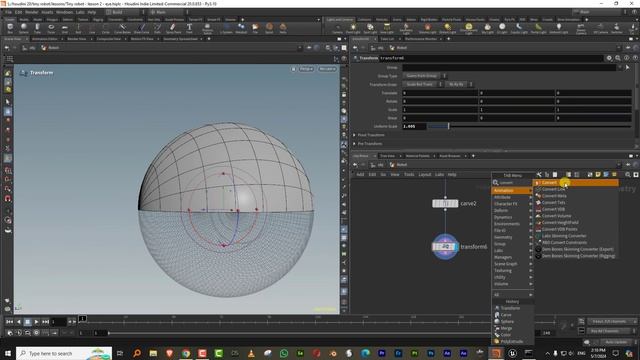Expand the Geometry category in Tab menu
Screen dimensions: 640x360
[513, 237]
